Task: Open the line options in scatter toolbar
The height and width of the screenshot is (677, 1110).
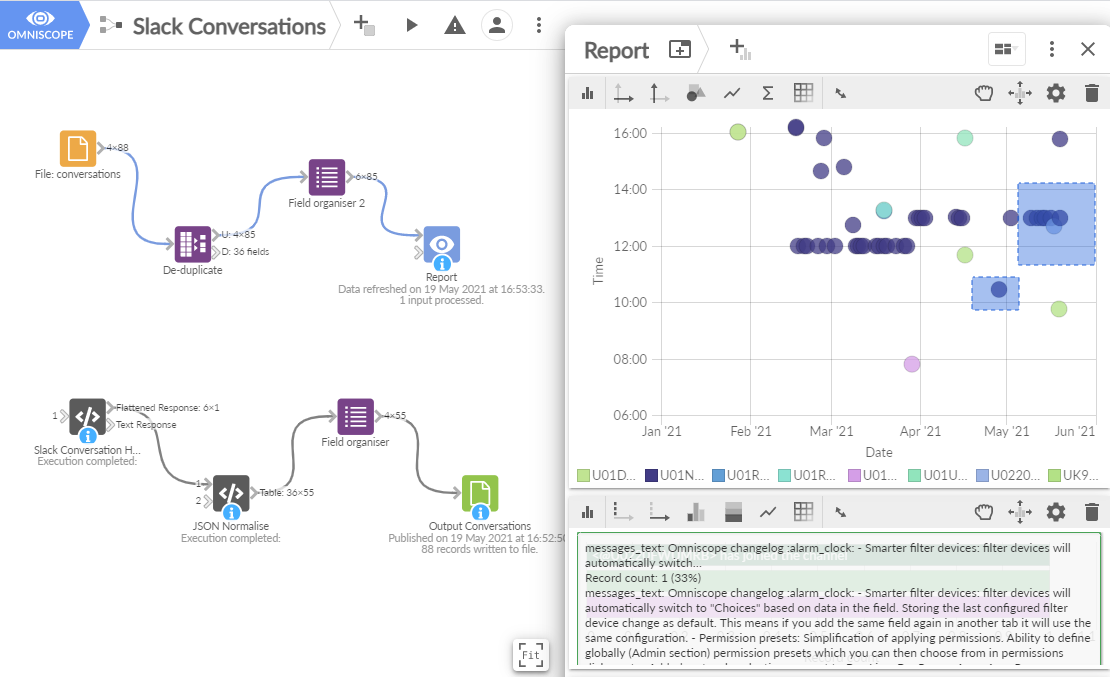Action: click(732, 93)
